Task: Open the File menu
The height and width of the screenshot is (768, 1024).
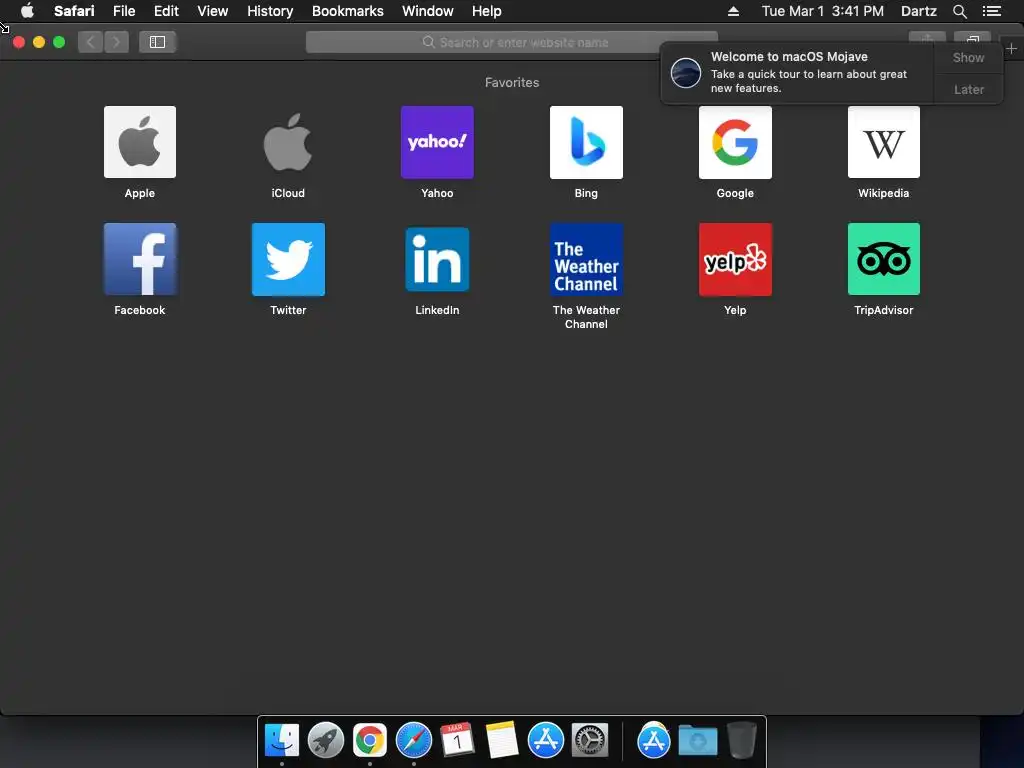Action: (x=123, y=11)
